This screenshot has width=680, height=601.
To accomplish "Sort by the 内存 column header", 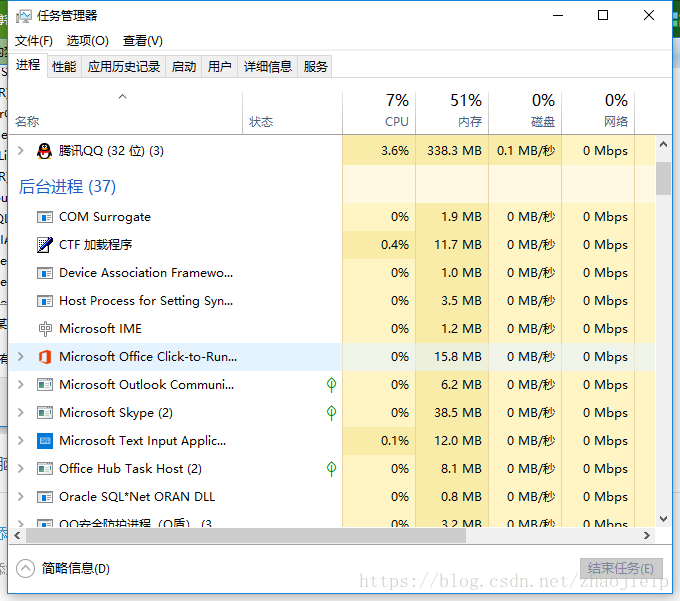I will point(452,112).
